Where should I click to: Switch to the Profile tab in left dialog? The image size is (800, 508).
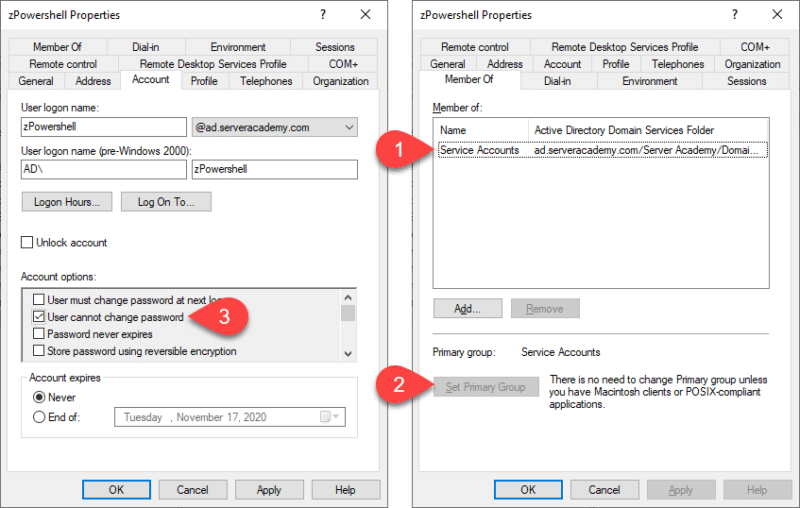point(204,81)
